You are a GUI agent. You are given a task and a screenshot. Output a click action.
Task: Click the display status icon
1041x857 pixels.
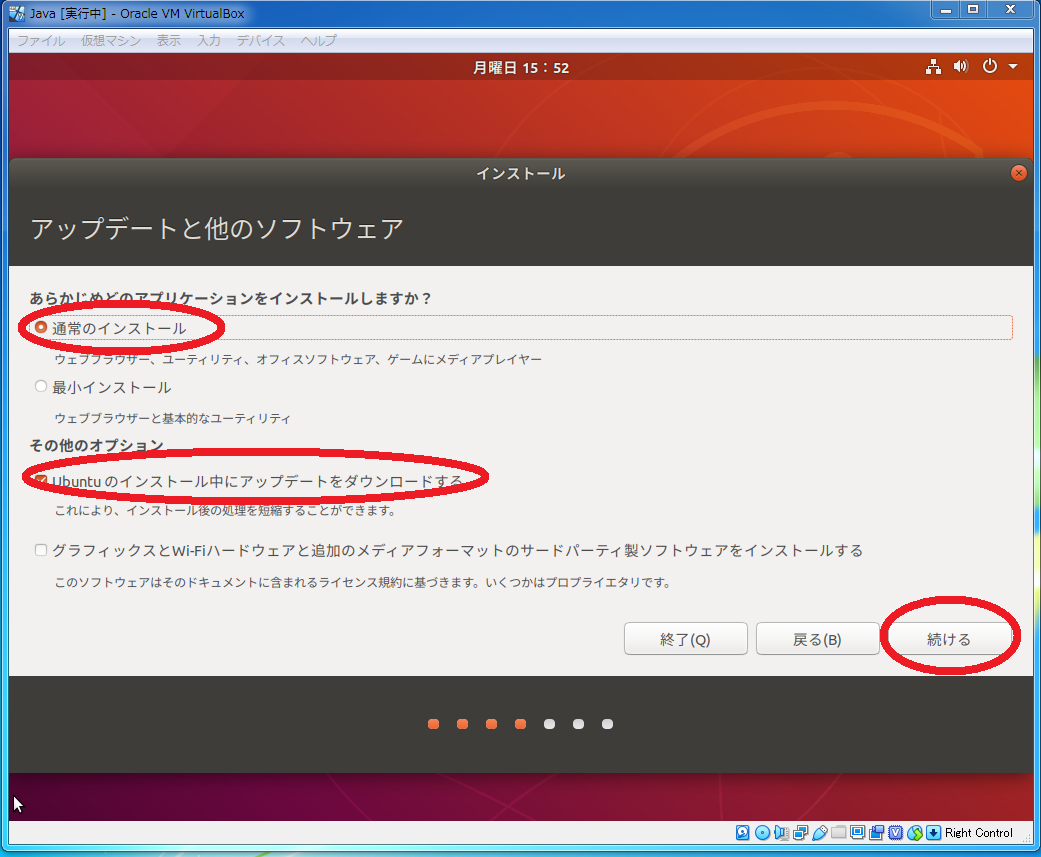coord(857,832)
